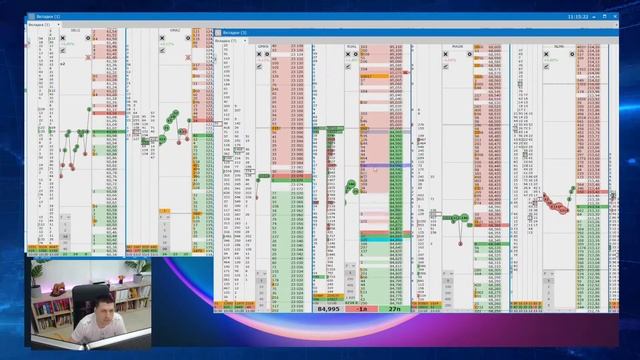Click front window title bar app icon
The image size is (640, 360).
(x=218, y=33)
